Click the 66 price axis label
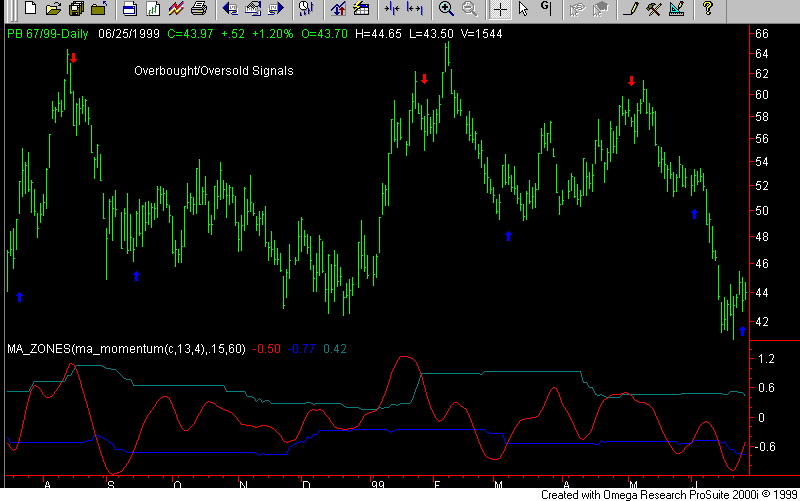Viewport: 800px width, 501px height. (x=761, y=34)
